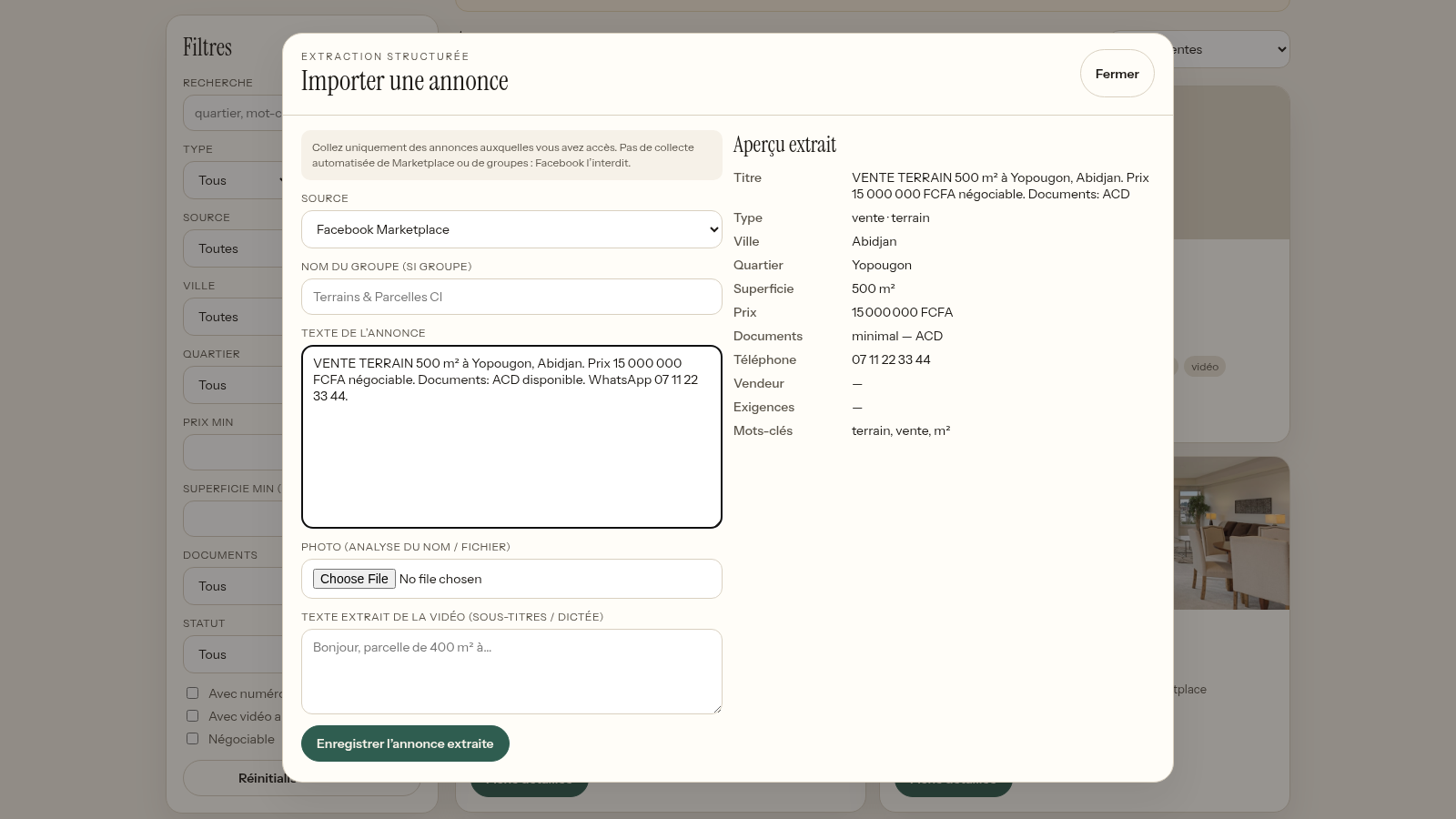Toggle the Avec vidéo checkbox in filters
Image resolution: width=1456 pixels, height=819 pixels.
[192, 716]
